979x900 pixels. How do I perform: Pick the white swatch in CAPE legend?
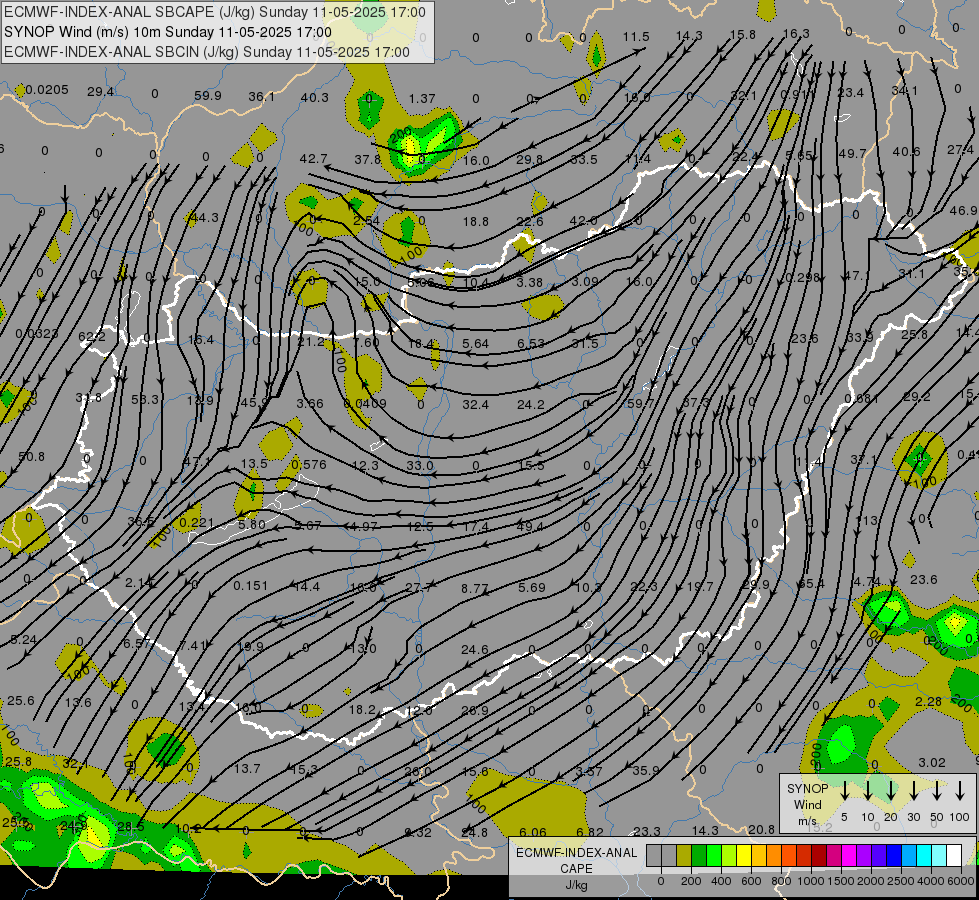[x=953, y=855]
